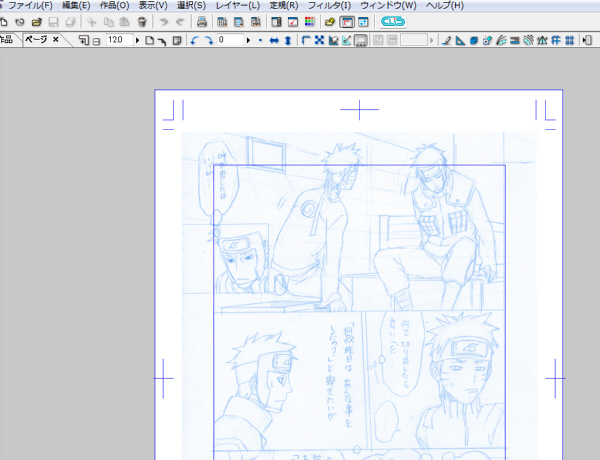Image resolution: width=600 pixels, height=460 pixels.
Task: Flip view horizontally with blue double arrow
Action: [x=274, y=40]
